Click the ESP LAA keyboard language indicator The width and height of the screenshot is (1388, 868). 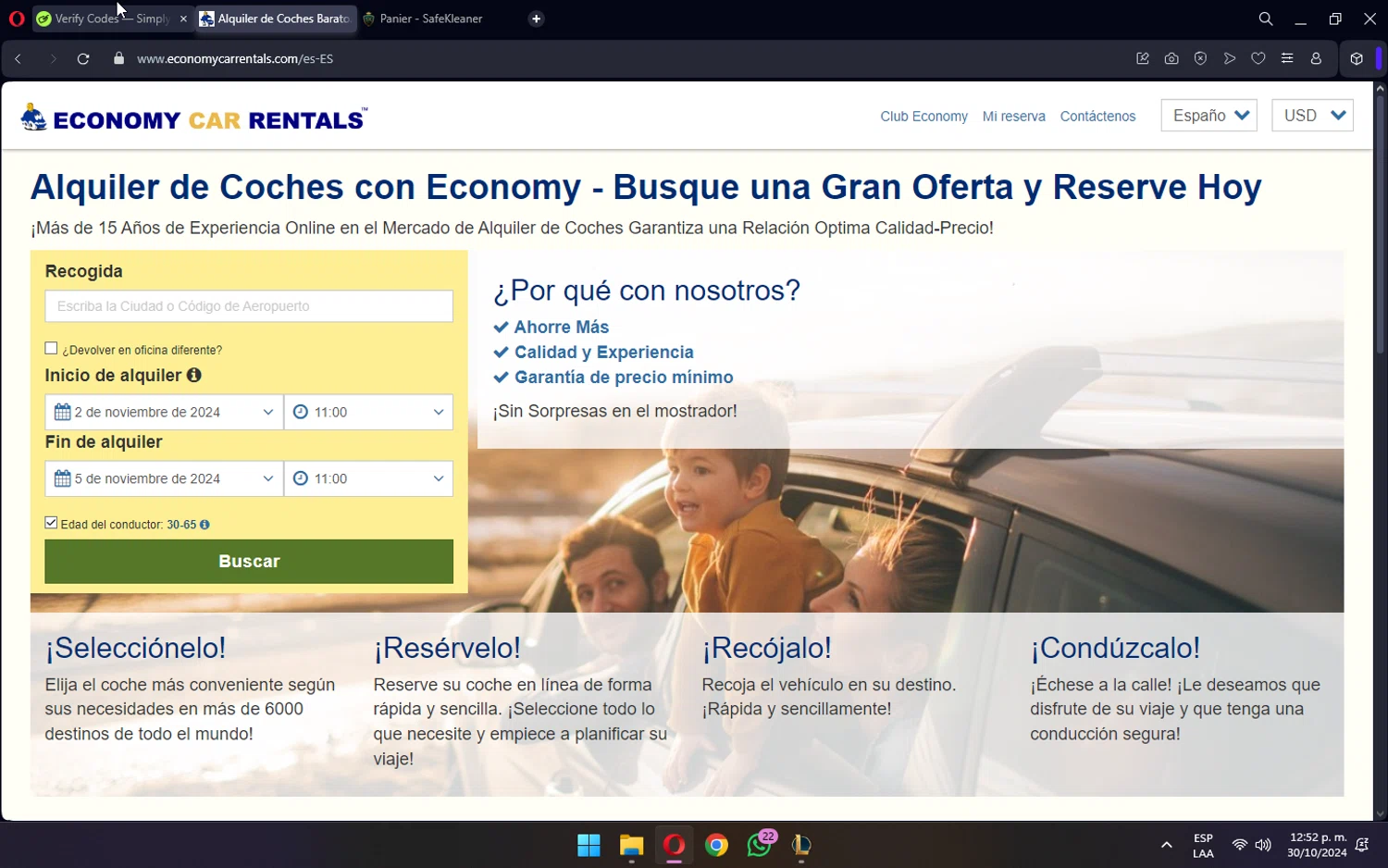click(1203, 846)
